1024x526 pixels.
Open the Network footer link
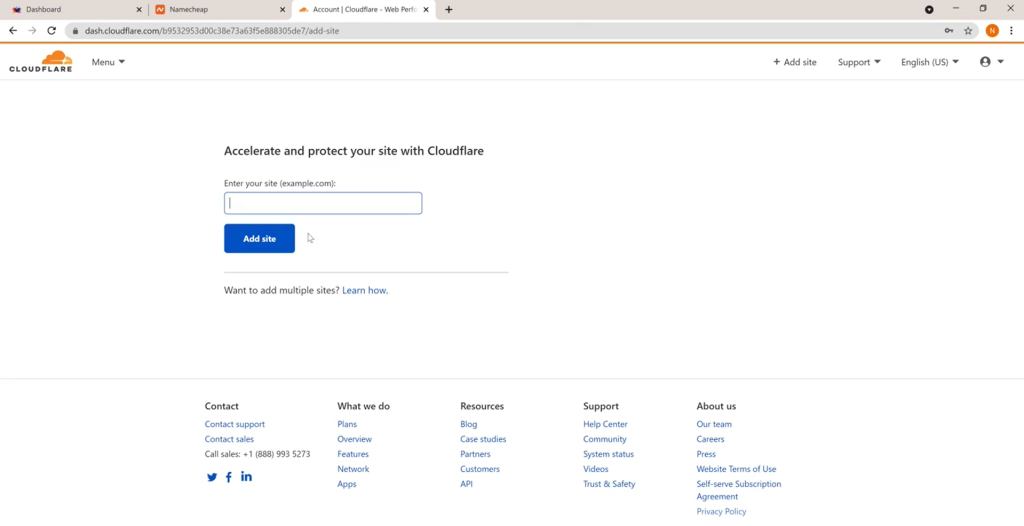click(x=353, y=469)
